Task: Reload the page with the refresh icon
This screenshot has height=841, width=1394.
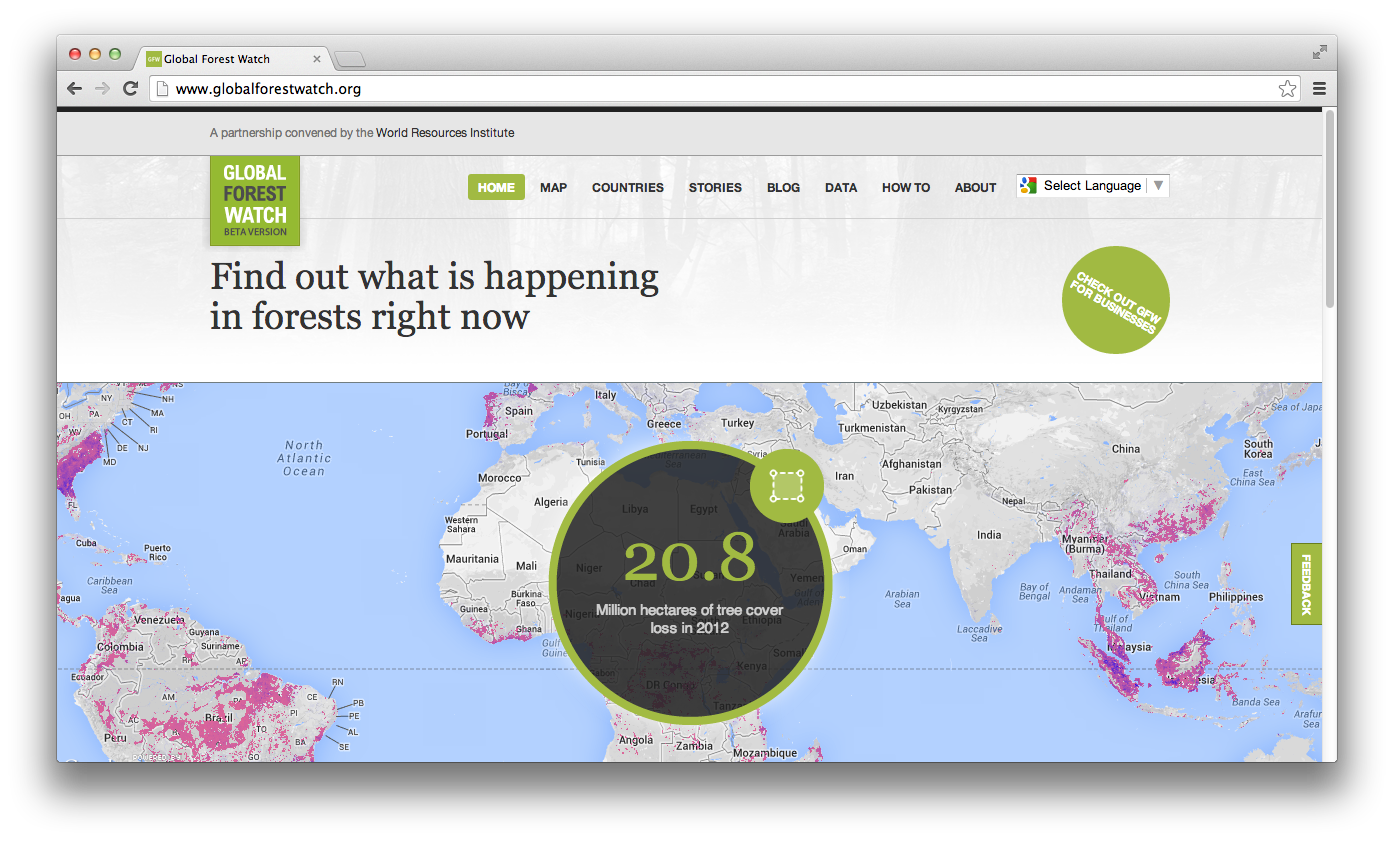Action: click(x=130, y=89)
